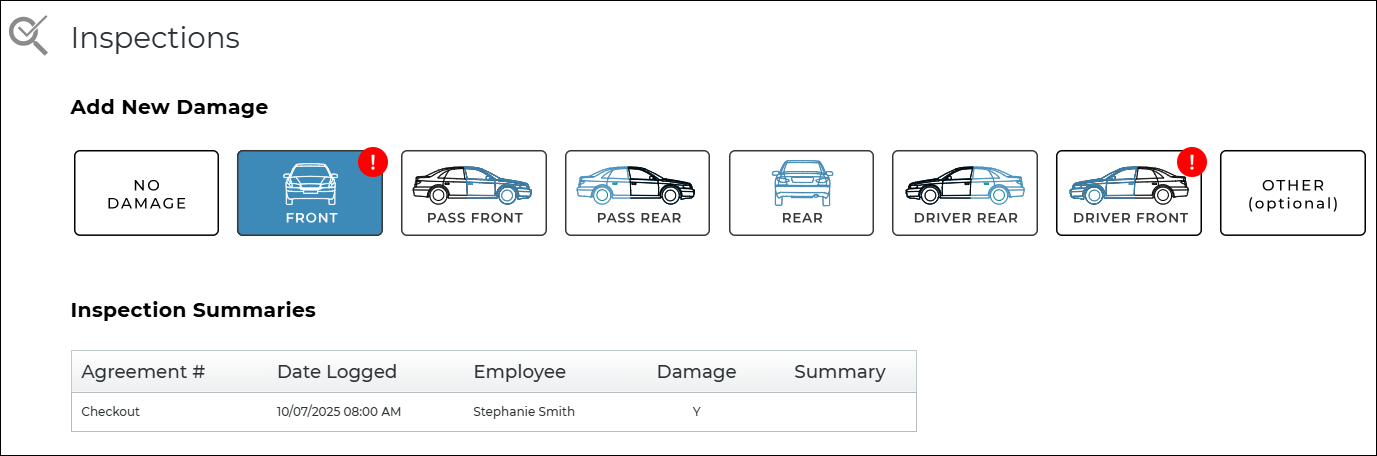This screenshot has width=1377, height=456.
Task: Click the 10/07/2025 08:00 AM date cell
Action: coord(339,412)
